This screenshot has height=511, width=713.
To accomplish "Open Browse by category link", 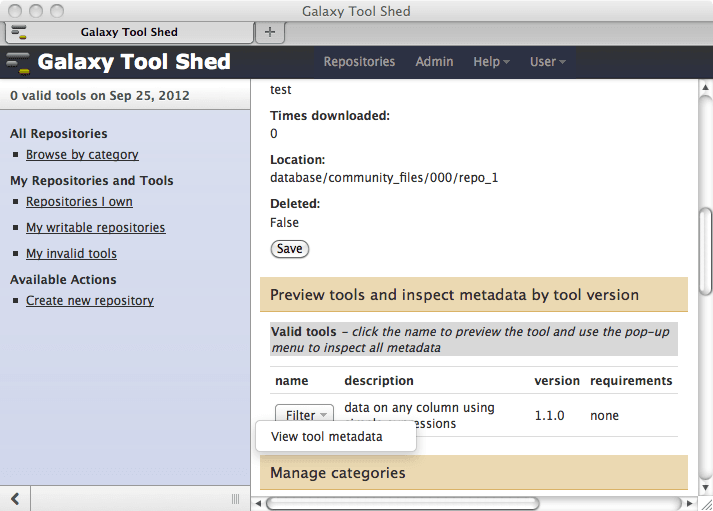I will click(x=82, y=155).
